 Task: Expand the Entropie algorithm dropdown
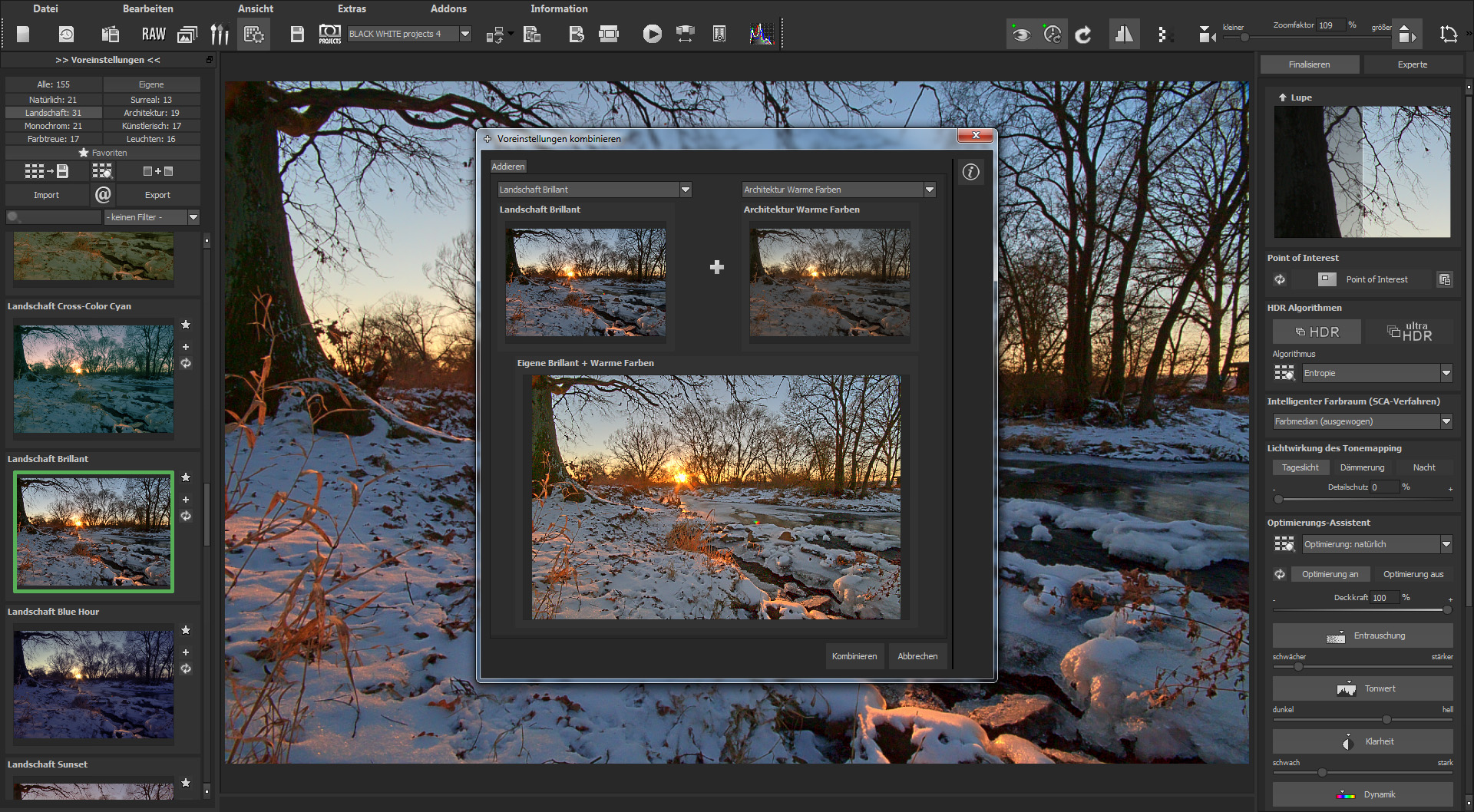tap(1446, 373)
